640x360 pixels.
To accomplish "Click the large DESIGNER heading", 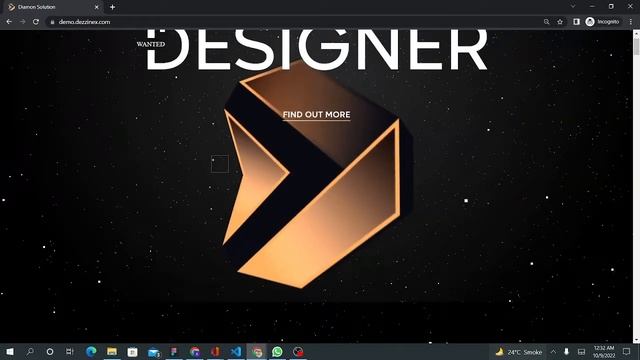I will [x=317, y=49].
